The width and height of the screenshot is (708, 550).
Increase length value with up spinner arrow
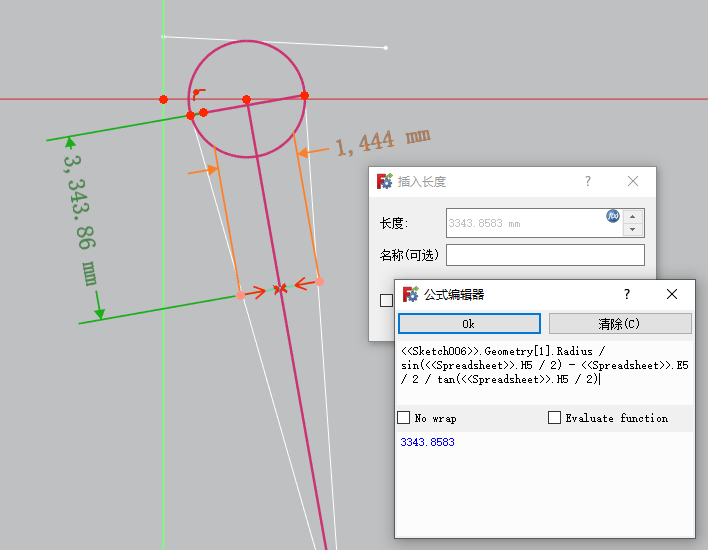(x=632, y=216)
